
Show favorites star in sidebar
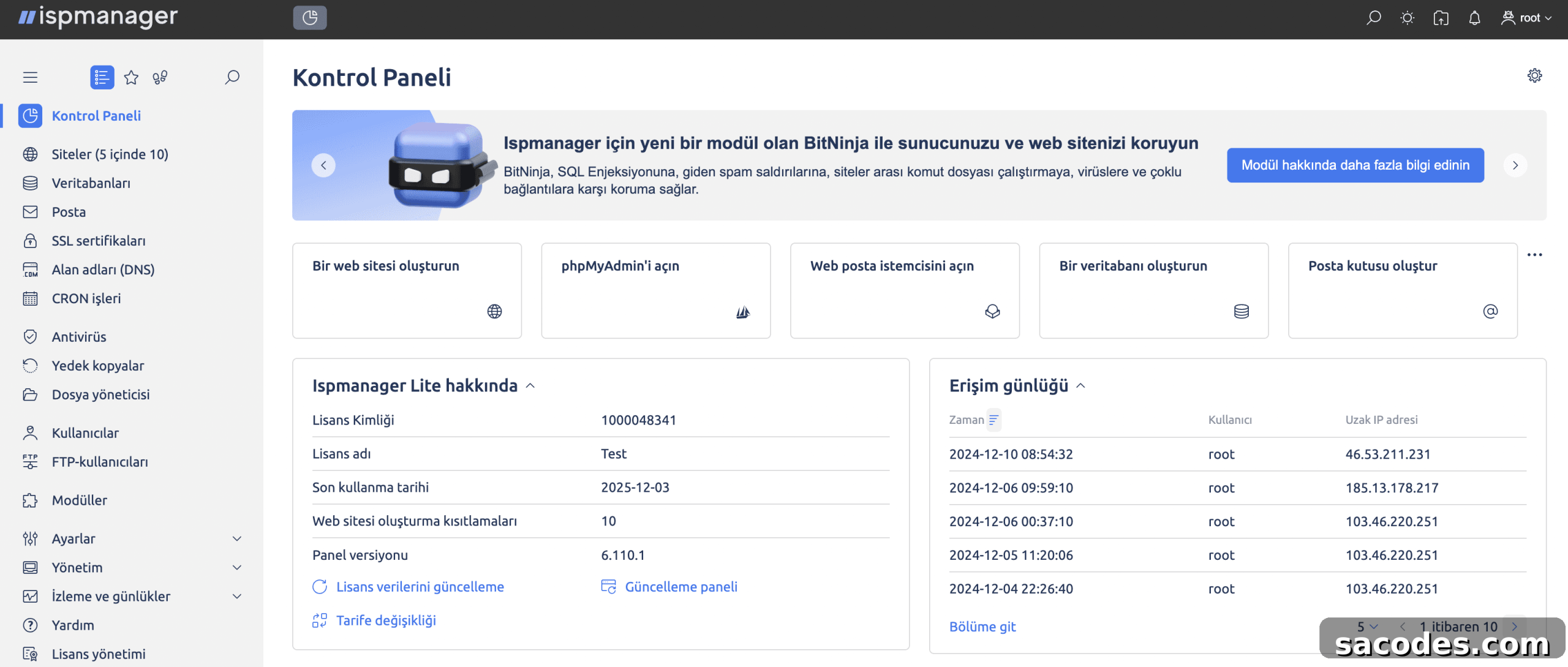(x=131, y=77)
